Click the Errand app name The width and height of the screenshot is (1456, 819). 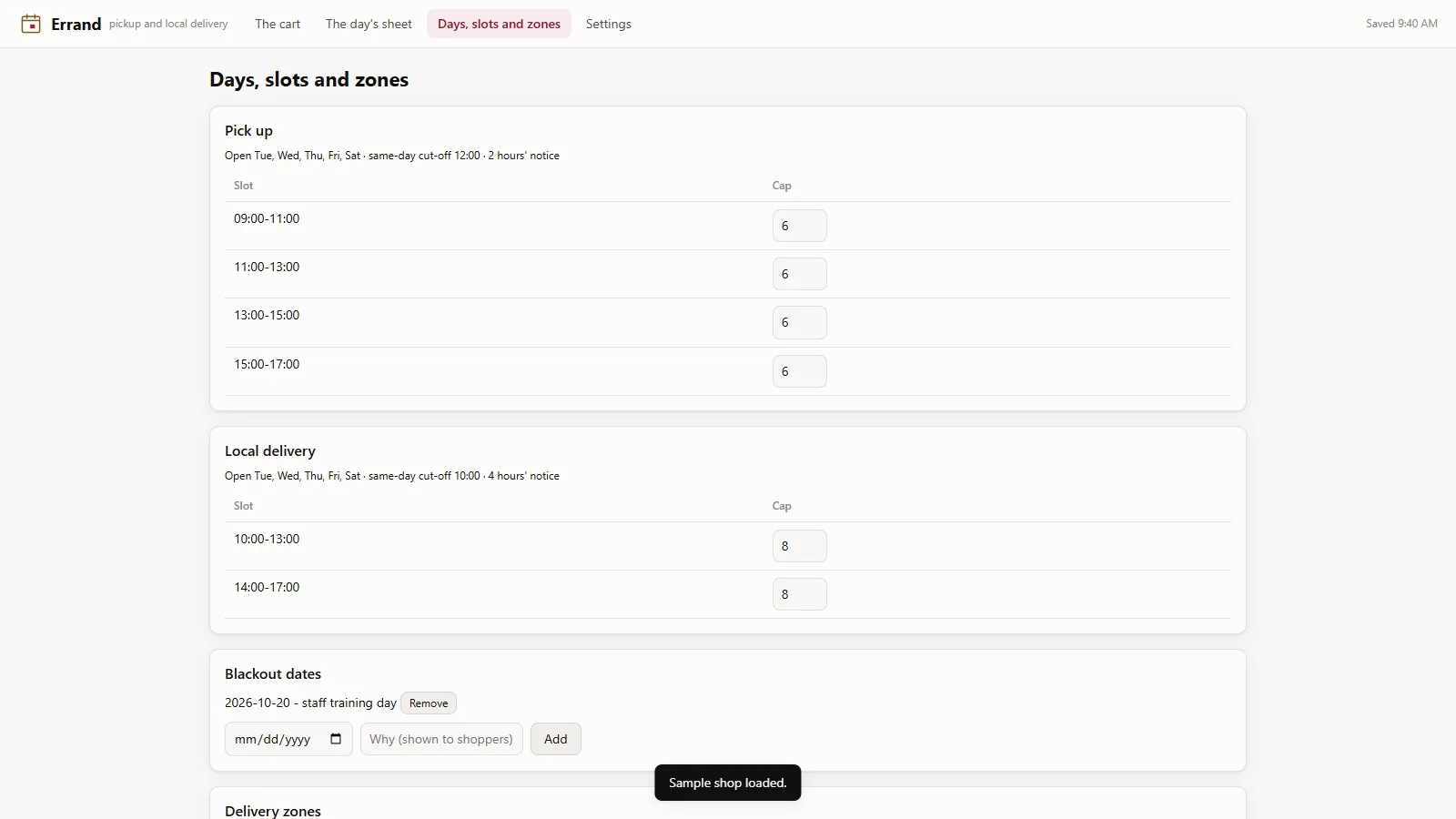pyautogui.click(x=76, y=25)
